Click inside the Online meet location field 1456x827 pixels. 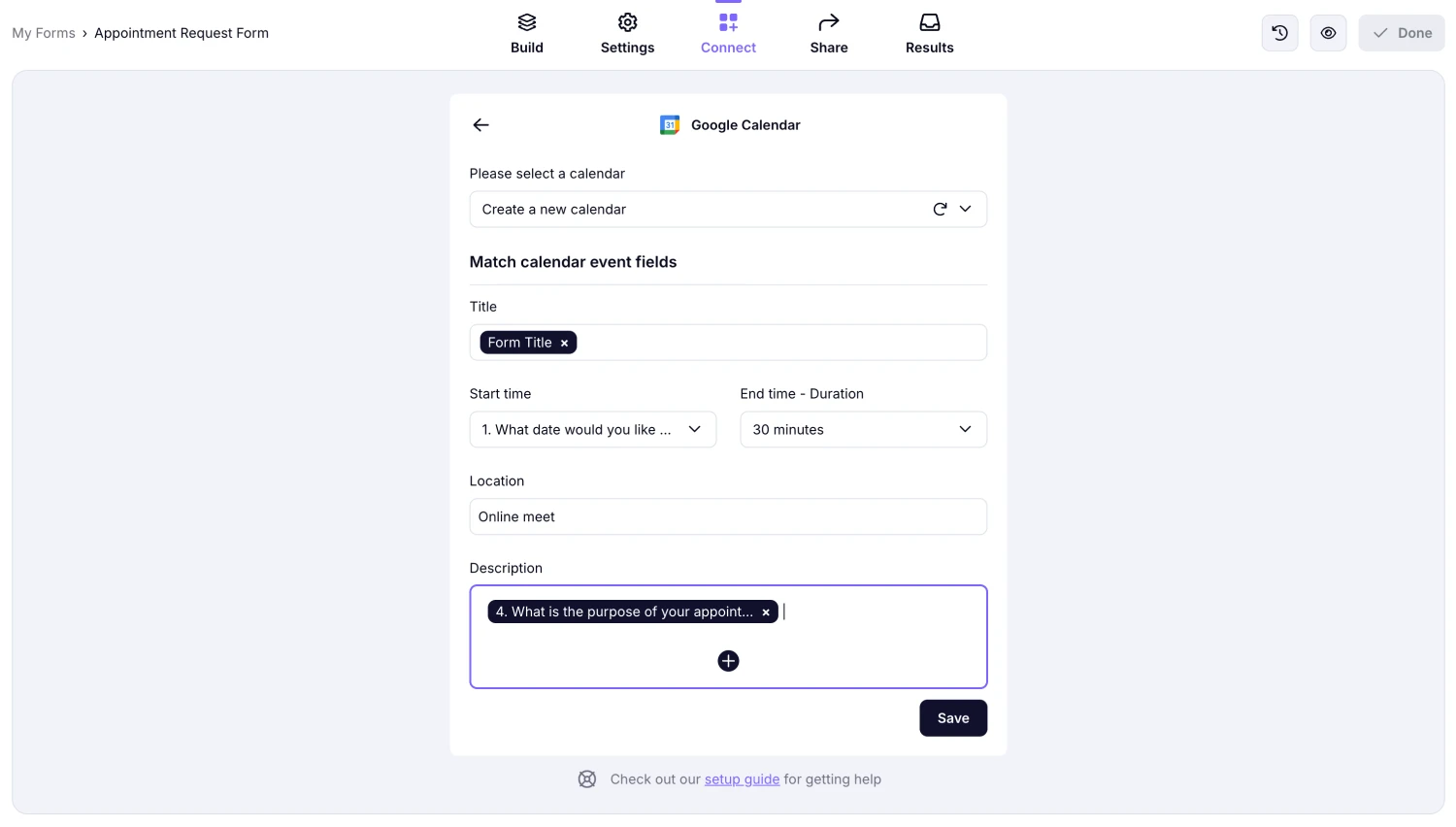tap(728, 516)
